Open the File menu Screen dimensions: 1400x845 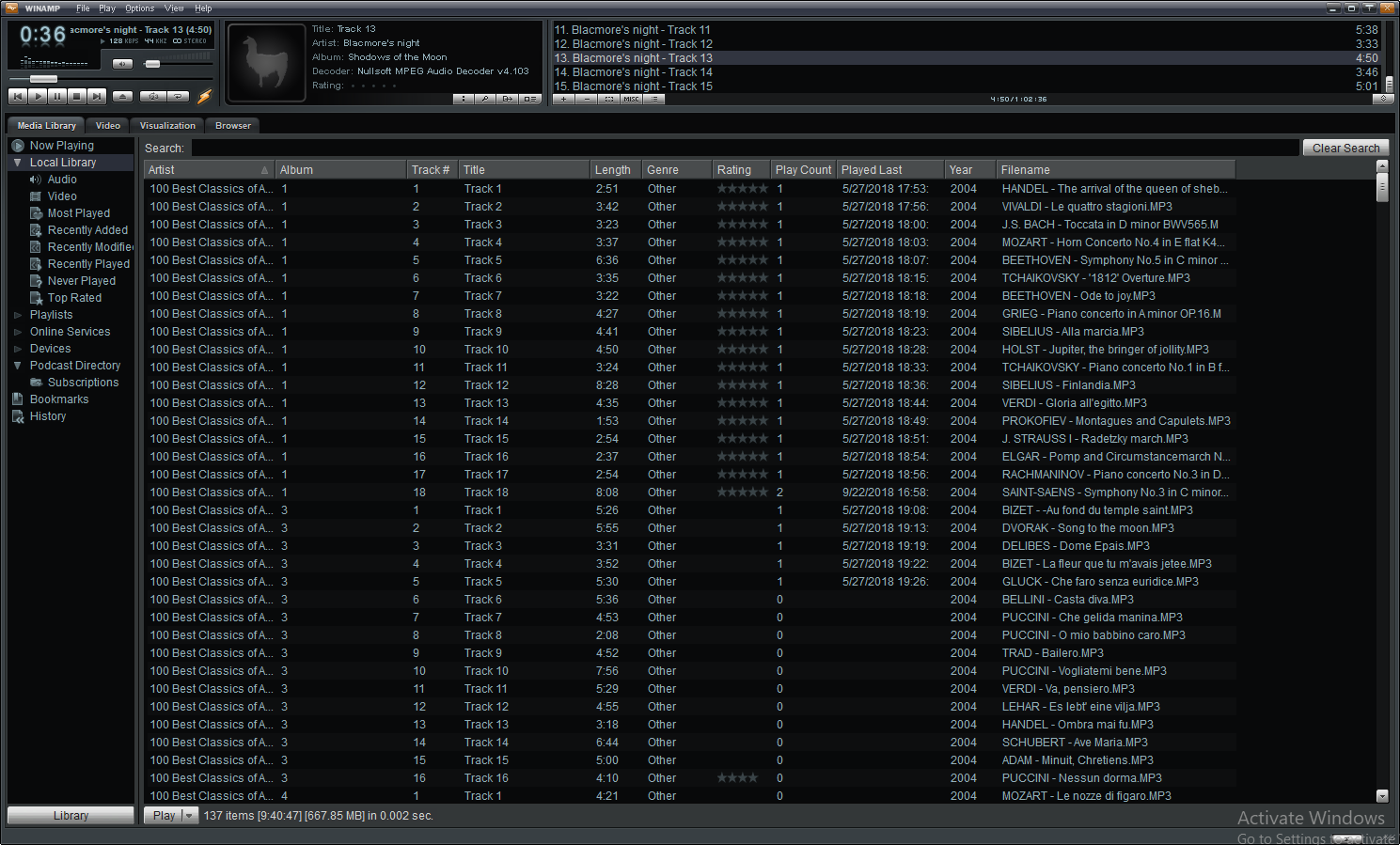coord(83,8)
